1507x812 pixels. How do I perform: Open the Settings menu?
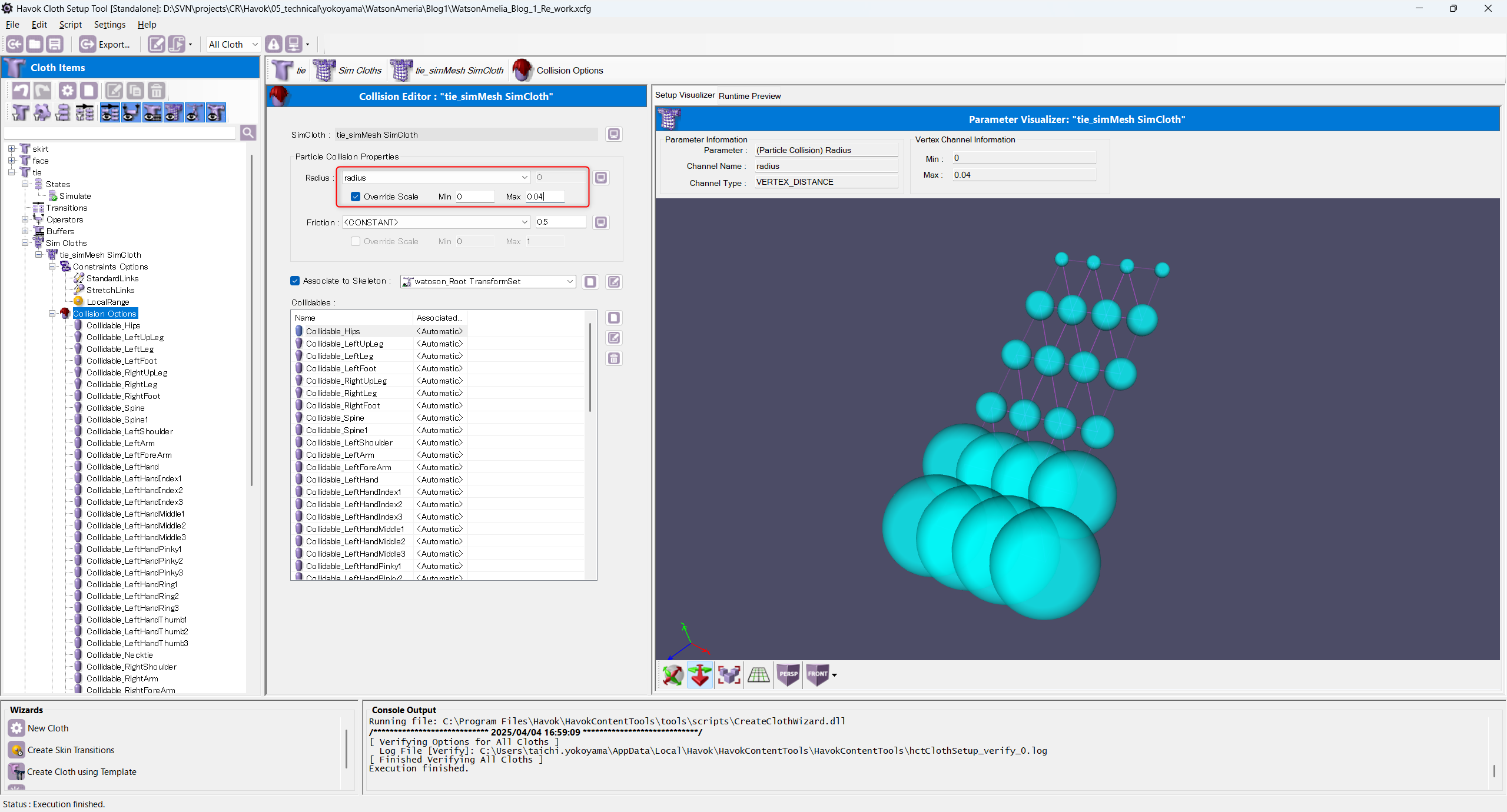(109, 25)
